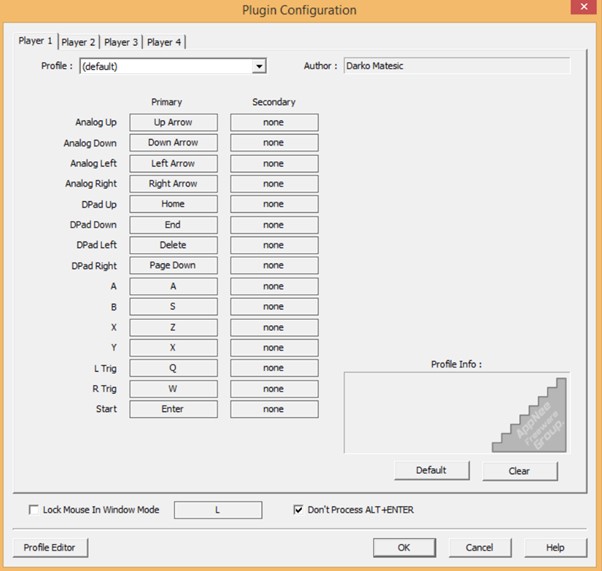
Task: Open Help for plugin configuration
Action: point(555,548)
